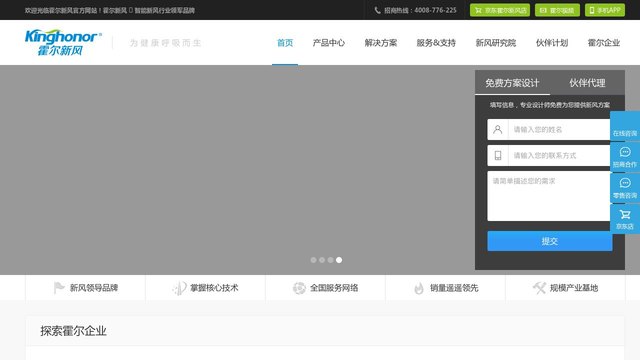Click the flame icon for 销量遥遥领先

pos(419,288)
